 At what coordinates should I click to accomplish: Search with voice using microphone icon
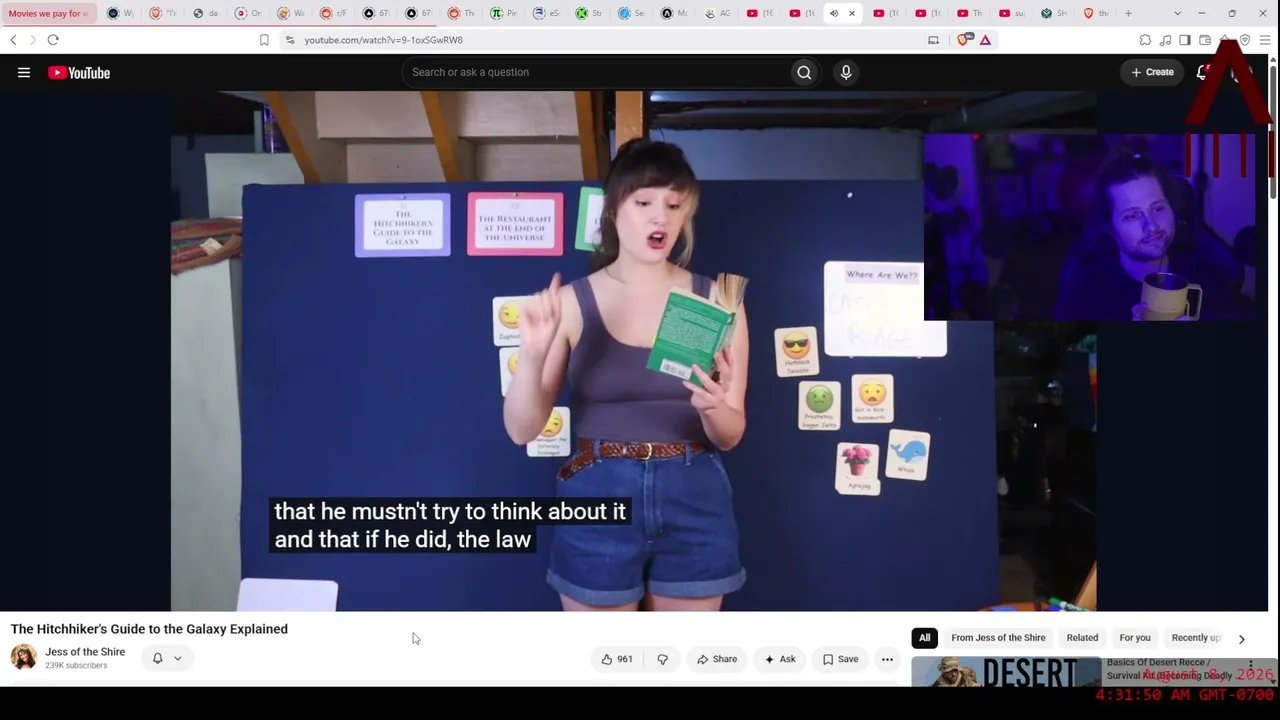pyautogui.click(x=846, y=72)
